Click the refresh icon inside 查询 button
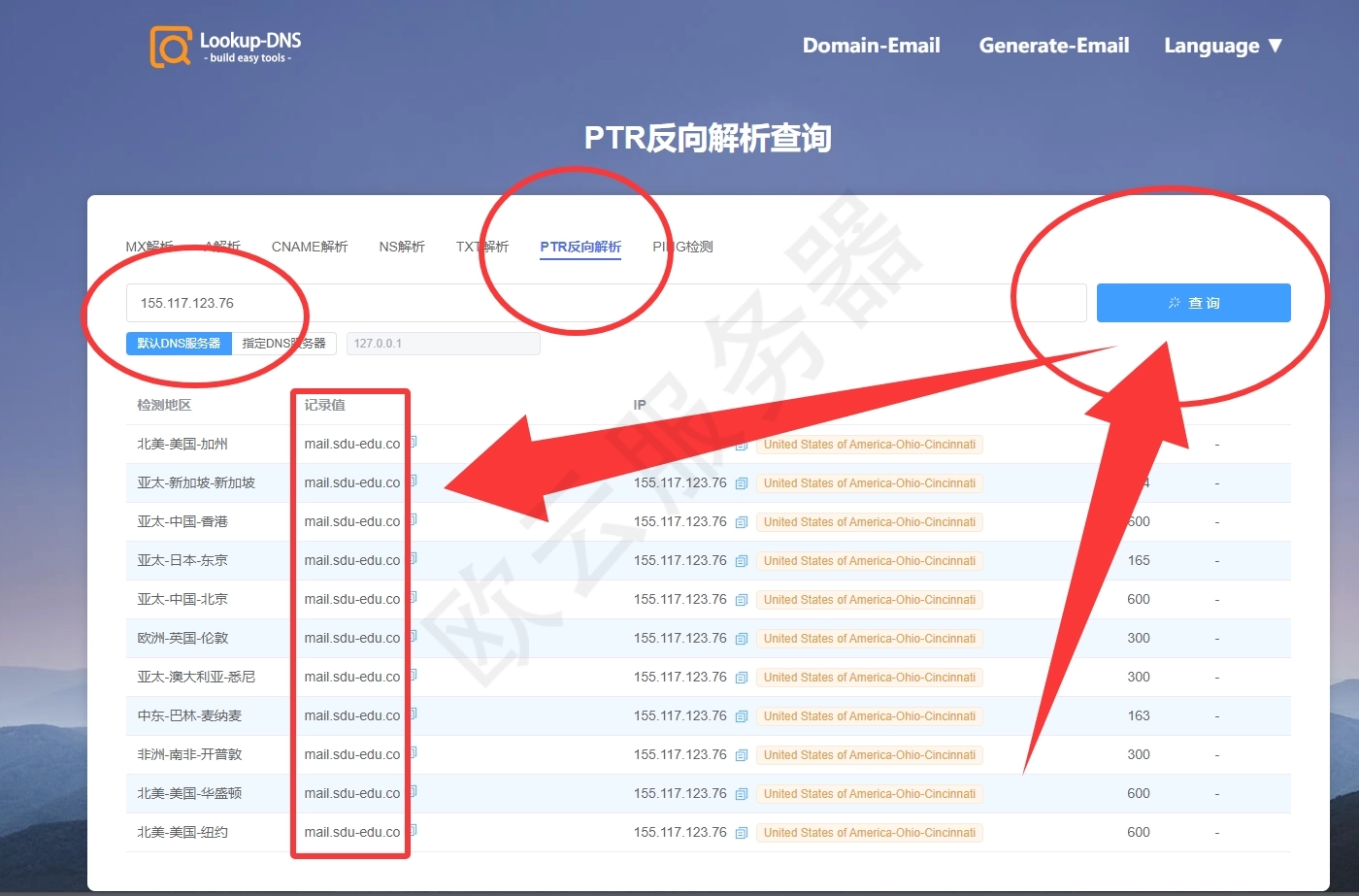Viewport: 1359px width, 896px height. coord(1174,302)
